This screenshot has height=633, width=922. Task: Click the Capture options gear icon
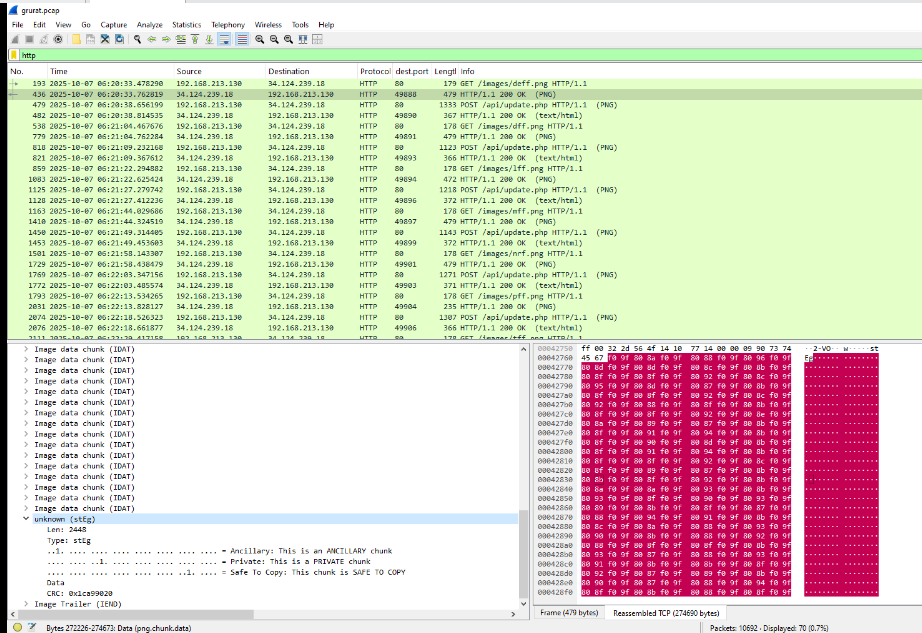tap(58, 39)
